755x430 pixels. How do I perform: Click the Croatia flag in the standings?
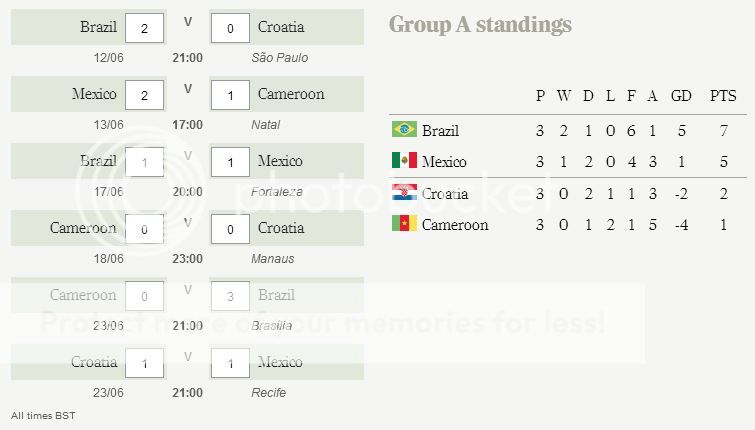coord(404,193)
